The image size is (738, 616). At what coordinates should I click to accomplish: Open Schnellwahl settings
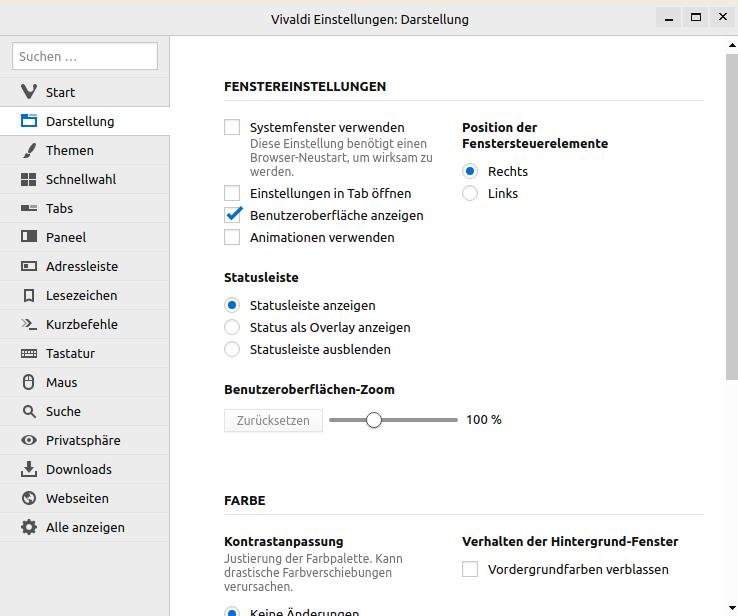coord(85,179)
